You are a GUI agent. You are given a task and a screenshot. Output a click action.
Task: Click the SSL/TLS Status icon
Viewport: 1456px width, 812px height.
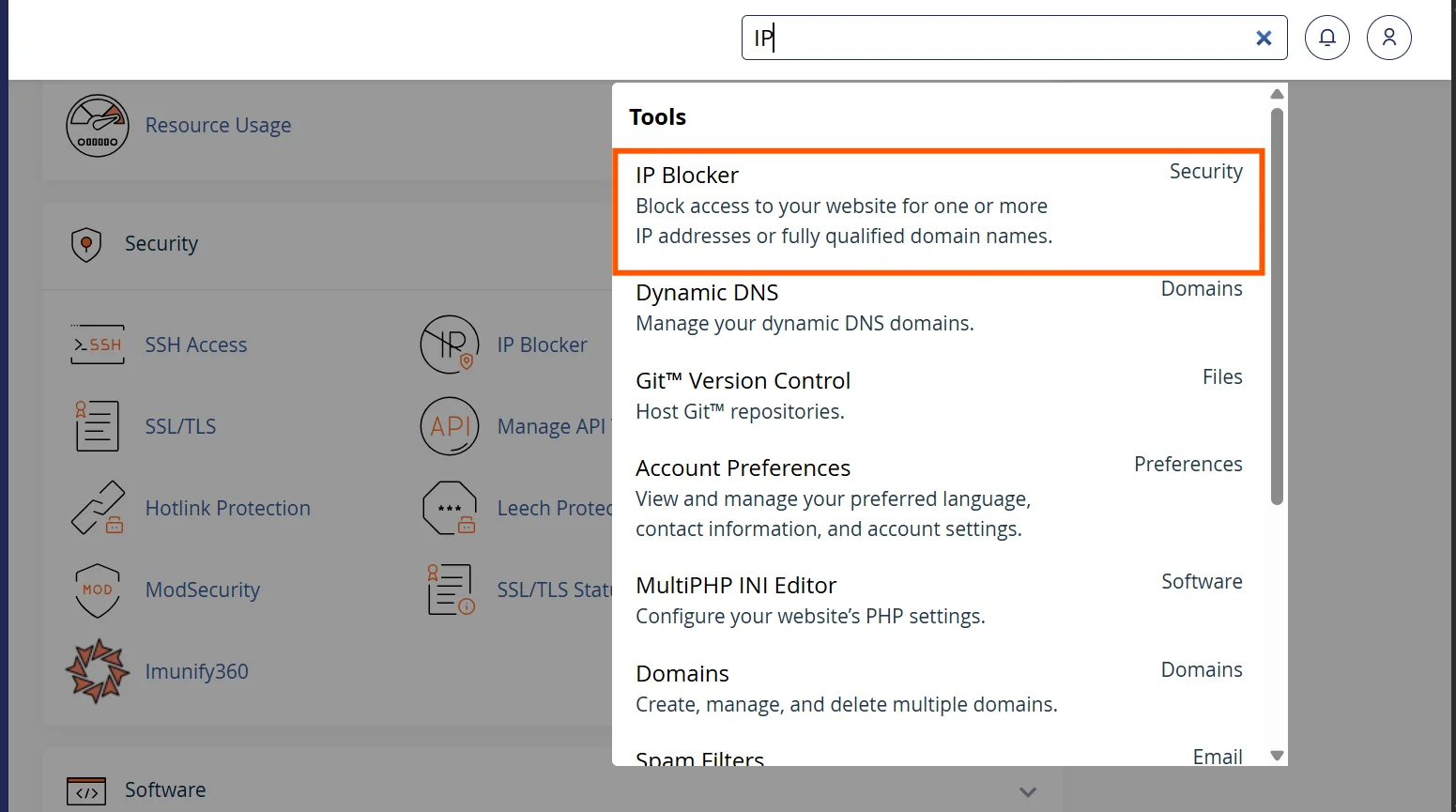click(x=450, y=590)
